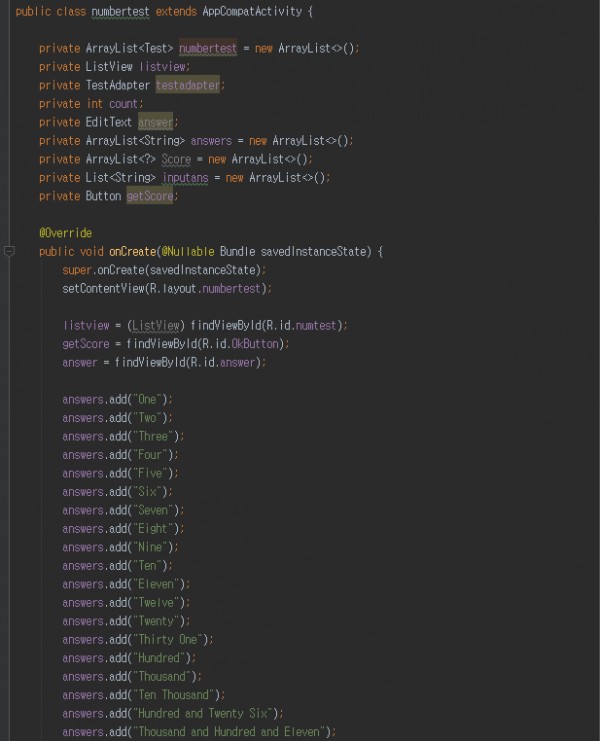Click the "Hundred and Twenty Six" string

203,713
